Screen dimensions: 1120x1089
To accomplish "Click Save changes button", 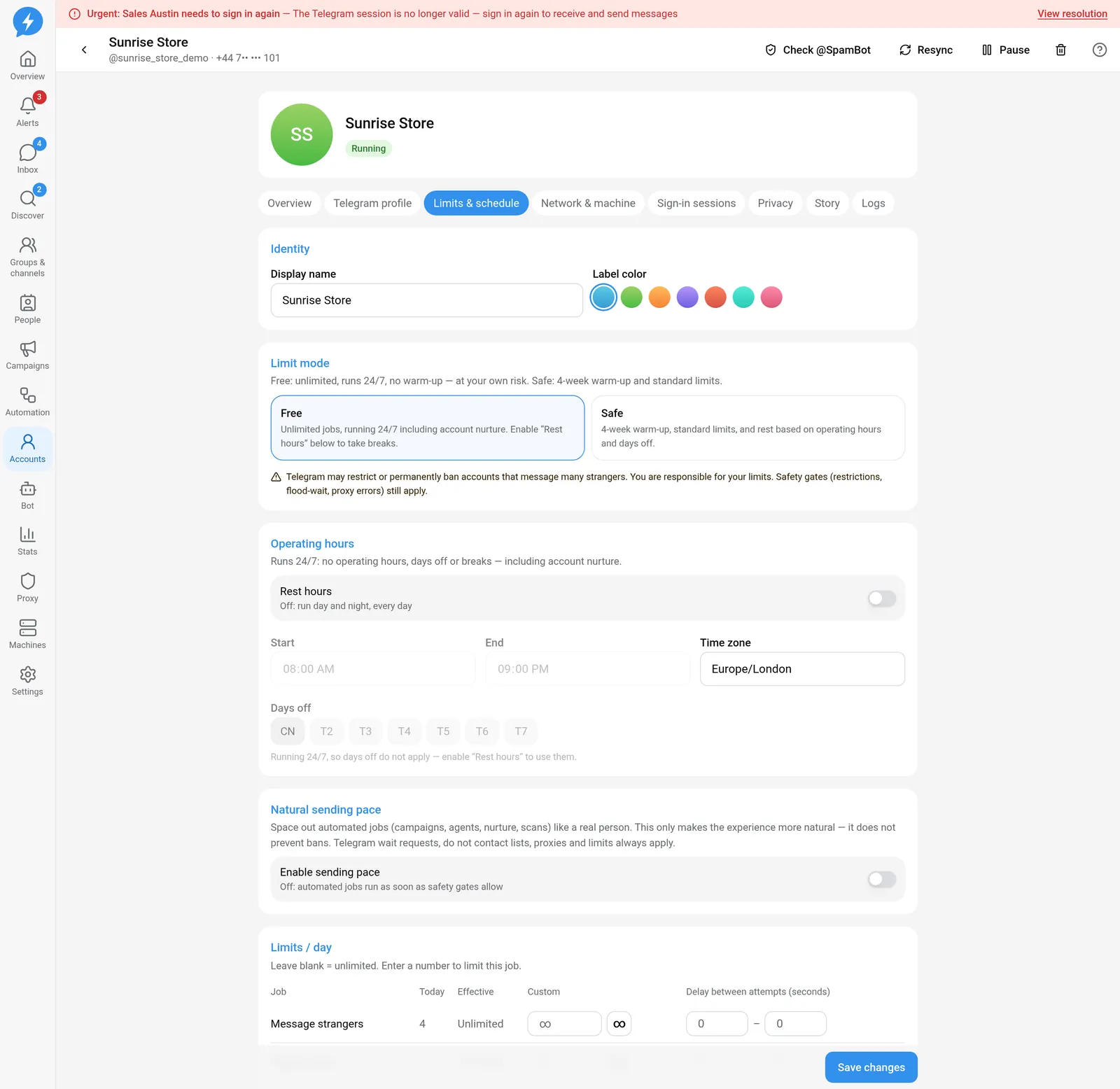I will 871,1067.
